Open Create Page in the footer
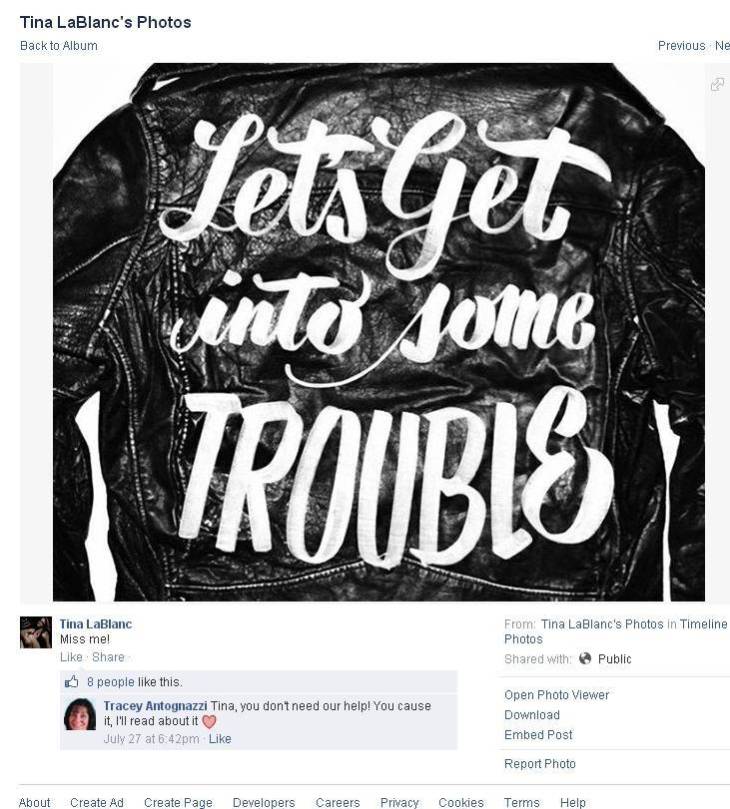Screen dimensions: 730x809 (x=178, y=802)
